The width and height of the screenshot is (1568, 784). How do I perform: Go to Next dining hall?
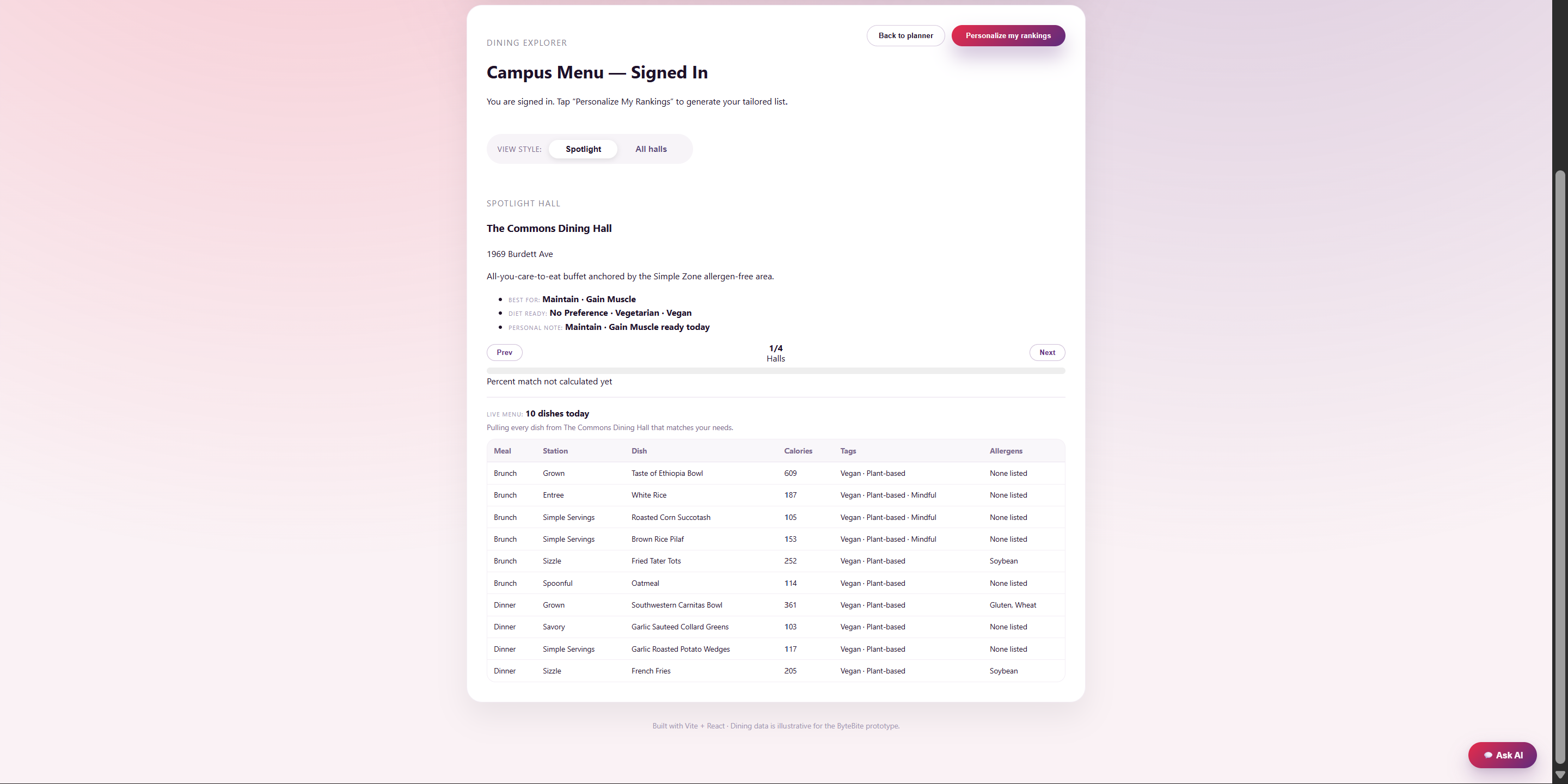pos(1047,352)
